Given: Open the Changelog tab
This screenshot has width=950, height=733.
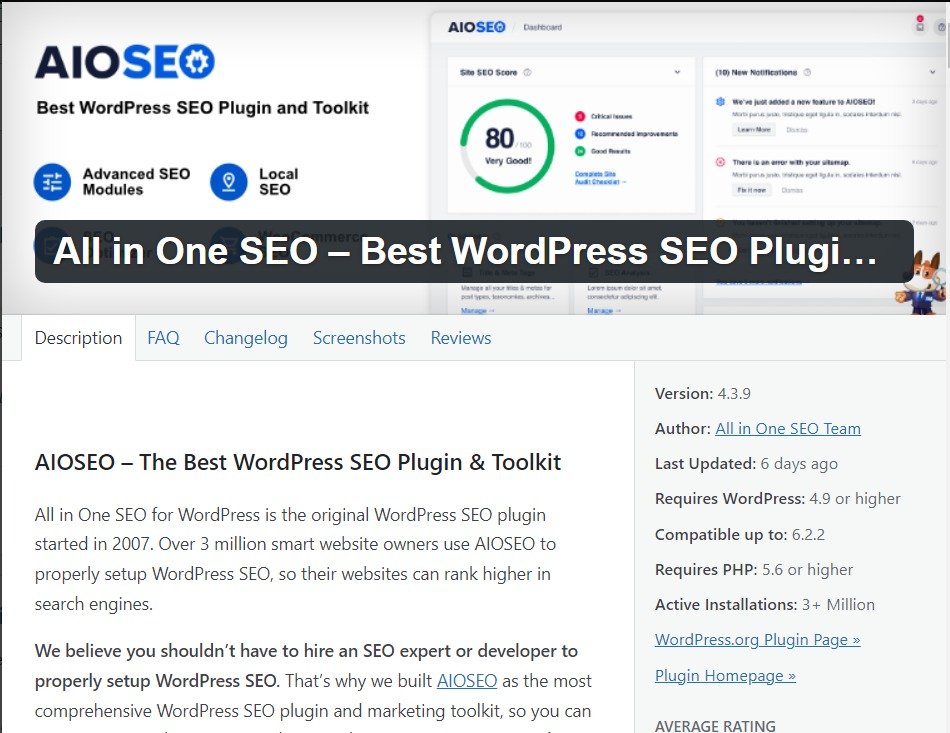Looking at the screenshot, I should (246, 338).
